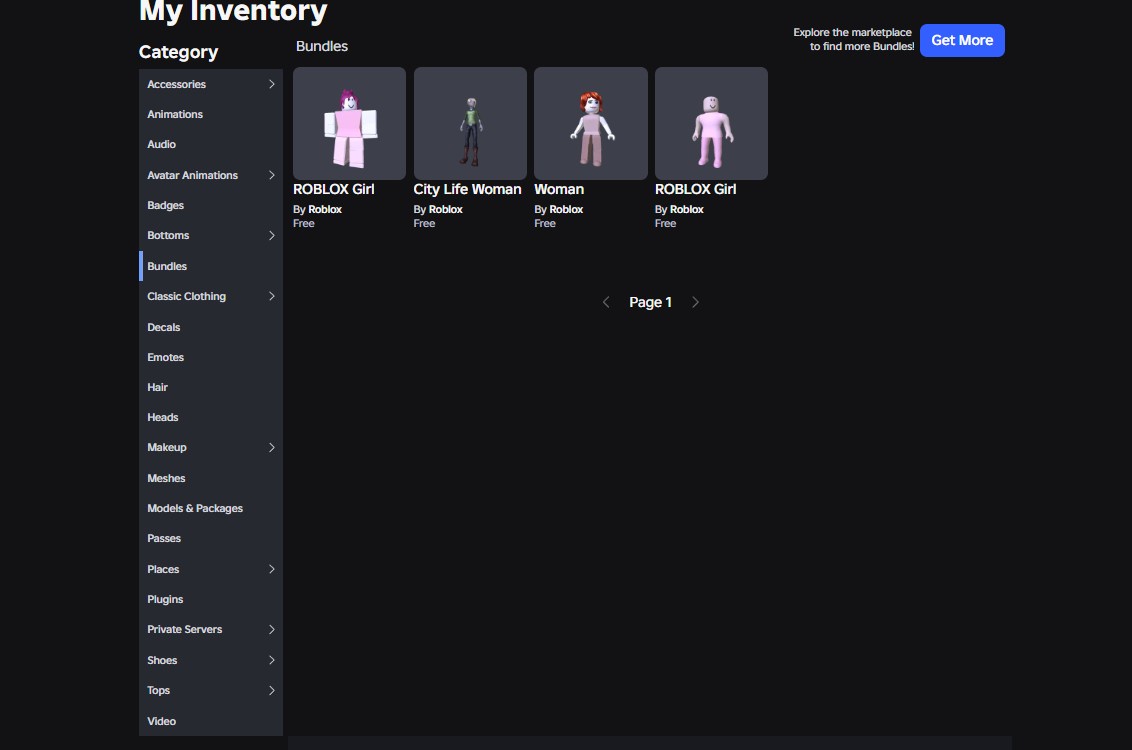The image size is (1132, 750).
Task: Expand the Makeup category chevron
Action: 271,448
